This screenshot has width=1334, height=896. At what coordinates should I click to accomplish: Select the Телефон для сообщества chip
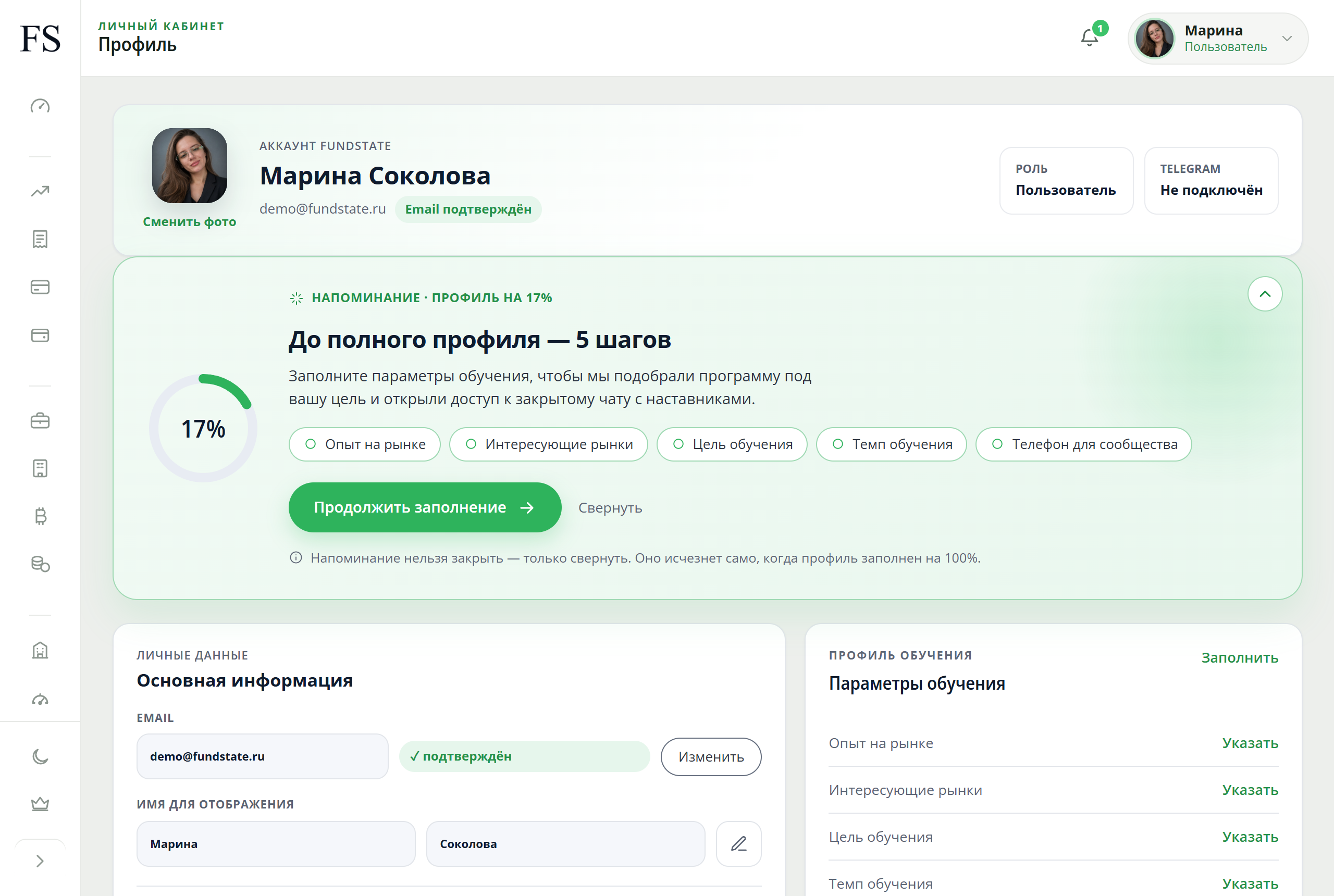[1084, 444]
